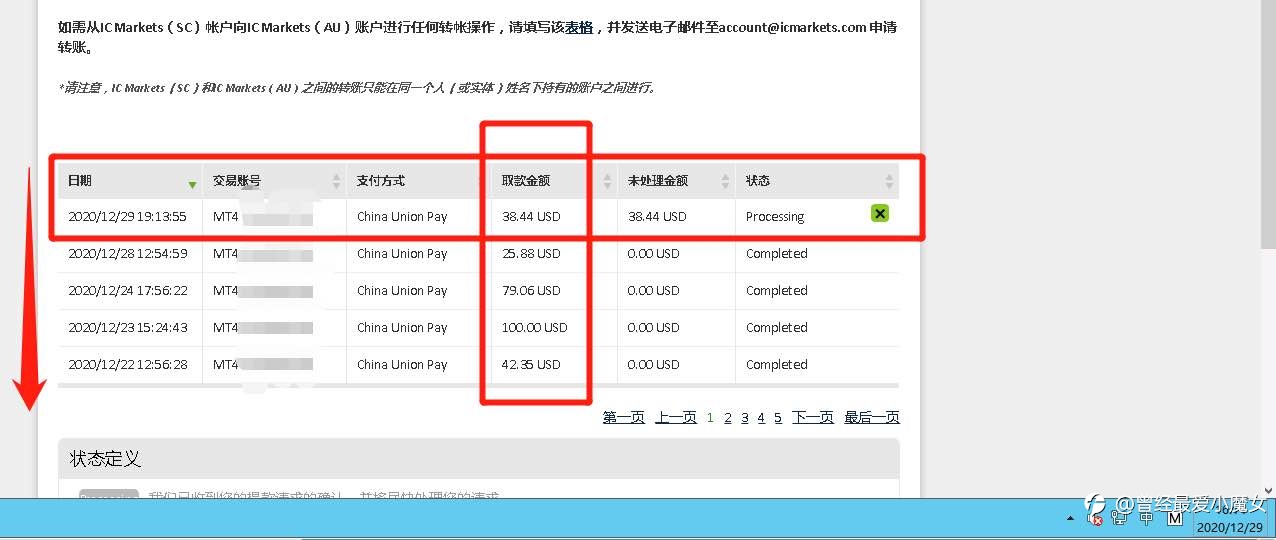Image resolution: width=1276 pixels, height=540 pixels.
Task: Click withdrawal amount 38.44 USD in 取款金额 column
Action: tap(531, 217)
